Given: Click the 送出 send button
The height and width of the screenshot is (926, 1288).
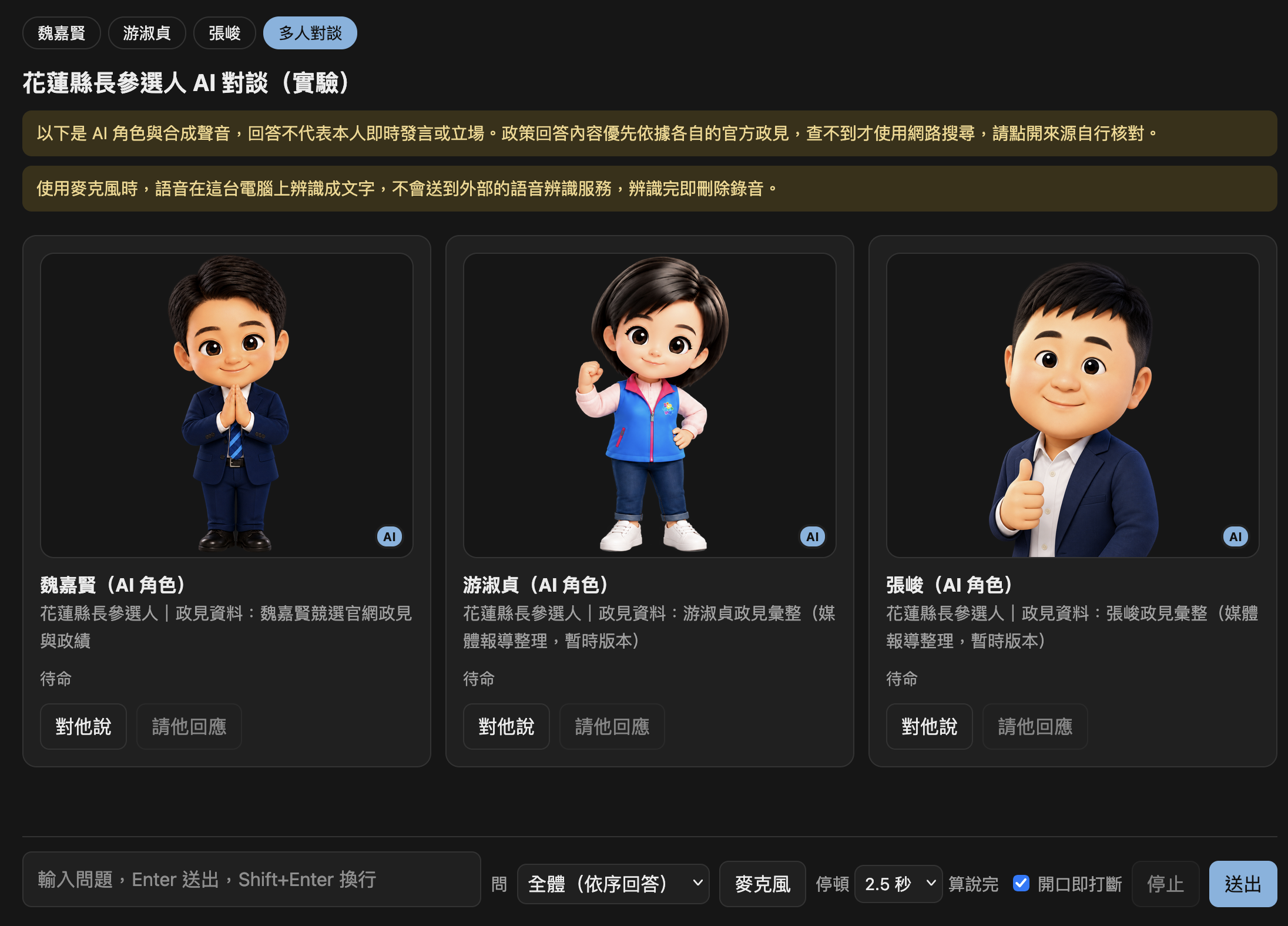Looking at the screenshot, I should pyautogui.click(x=1243, y=884).
